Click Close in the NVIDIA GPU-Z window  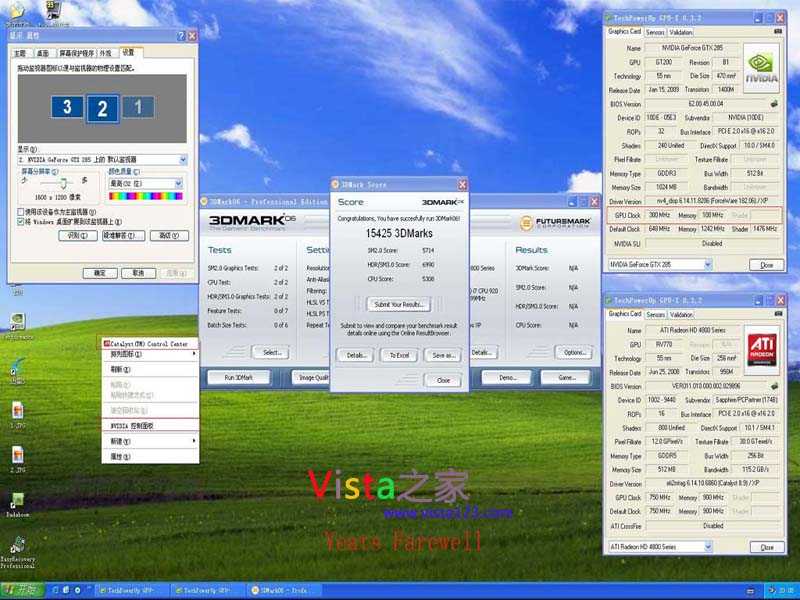[766, 265]
